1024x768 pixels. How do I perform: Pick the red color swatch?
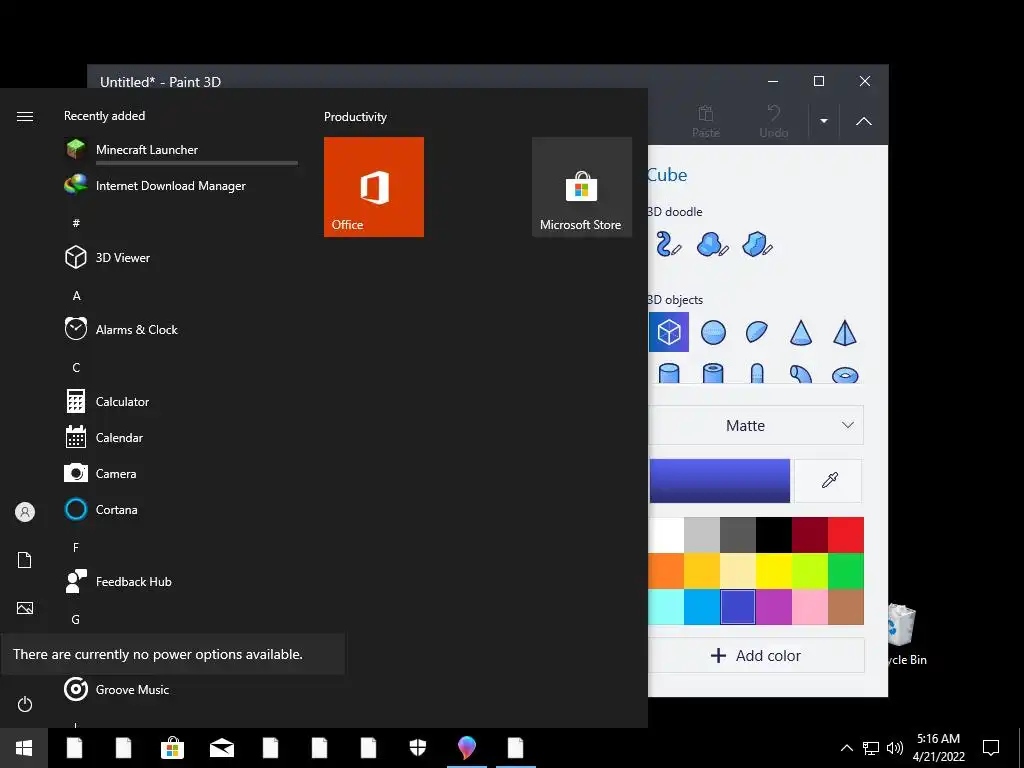pyautogui.click(x=846, y=535)
